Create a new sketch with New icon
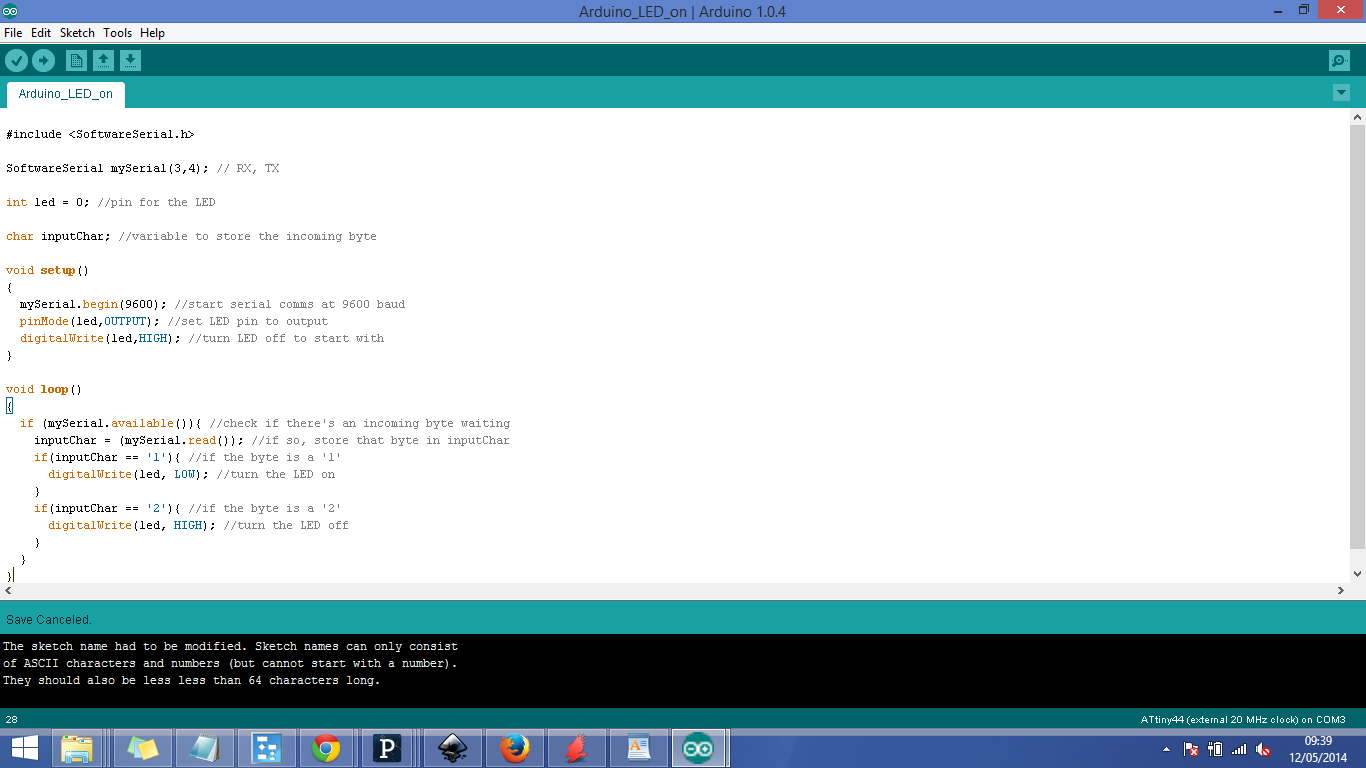The width and height of the screenshot is (1366, 768). [x=76, y=61]
